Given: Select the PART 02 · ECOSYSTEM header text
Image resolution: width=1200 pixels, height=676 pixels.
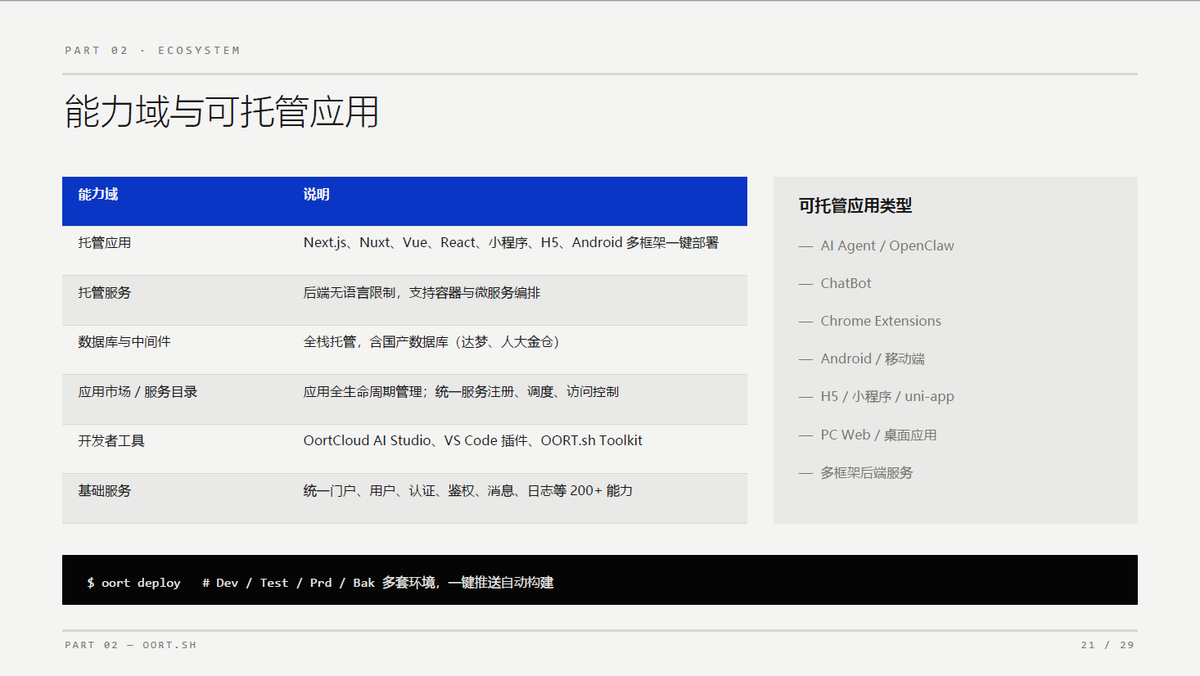Looking at the screenshot, I should click(x=152, y=50).
